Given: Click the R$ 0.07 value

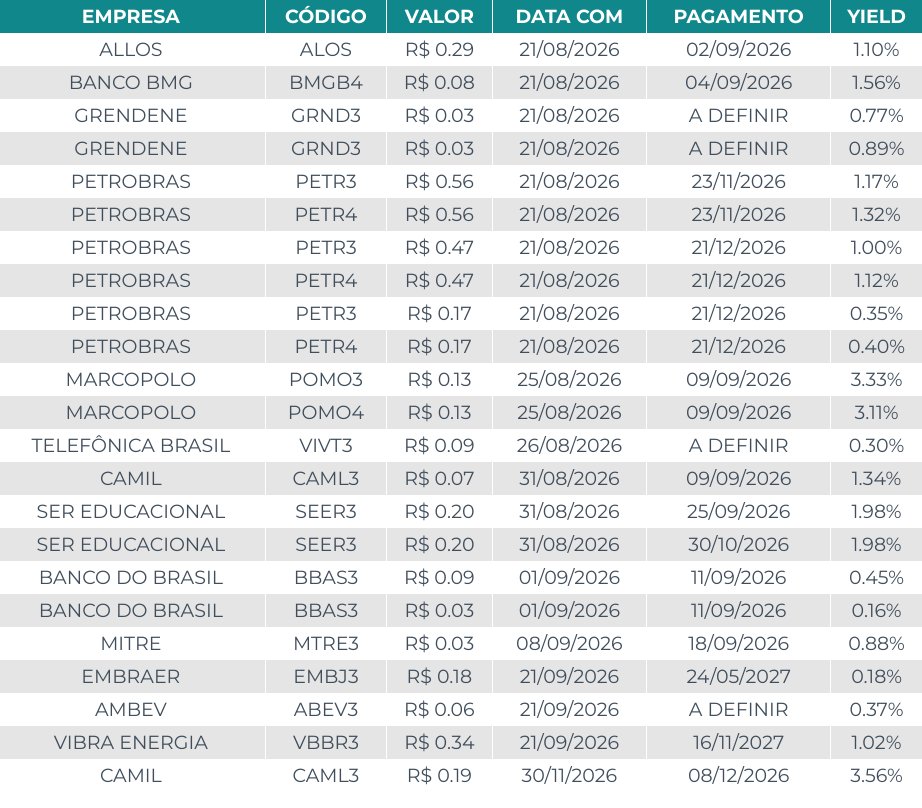Looking at the screenshot, I should point(439,478).
